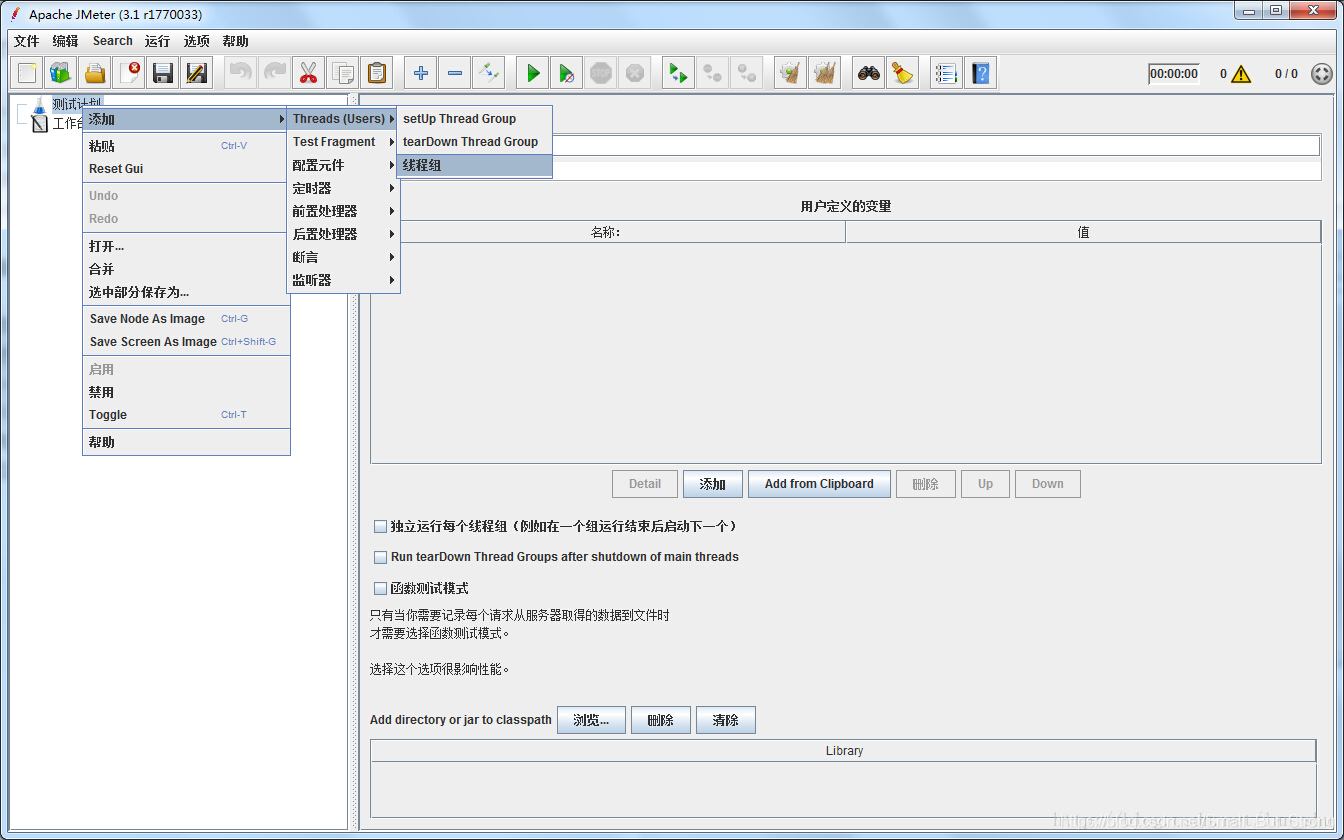The image size is (1344, 840).
Task: Click the Close test plan icon
Action: 129,73
